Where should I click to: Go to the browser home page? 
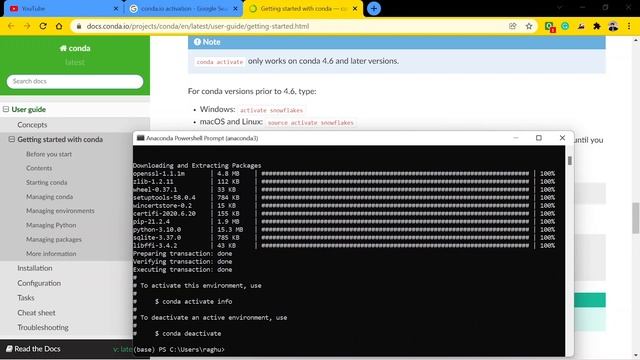pos(59,26)
